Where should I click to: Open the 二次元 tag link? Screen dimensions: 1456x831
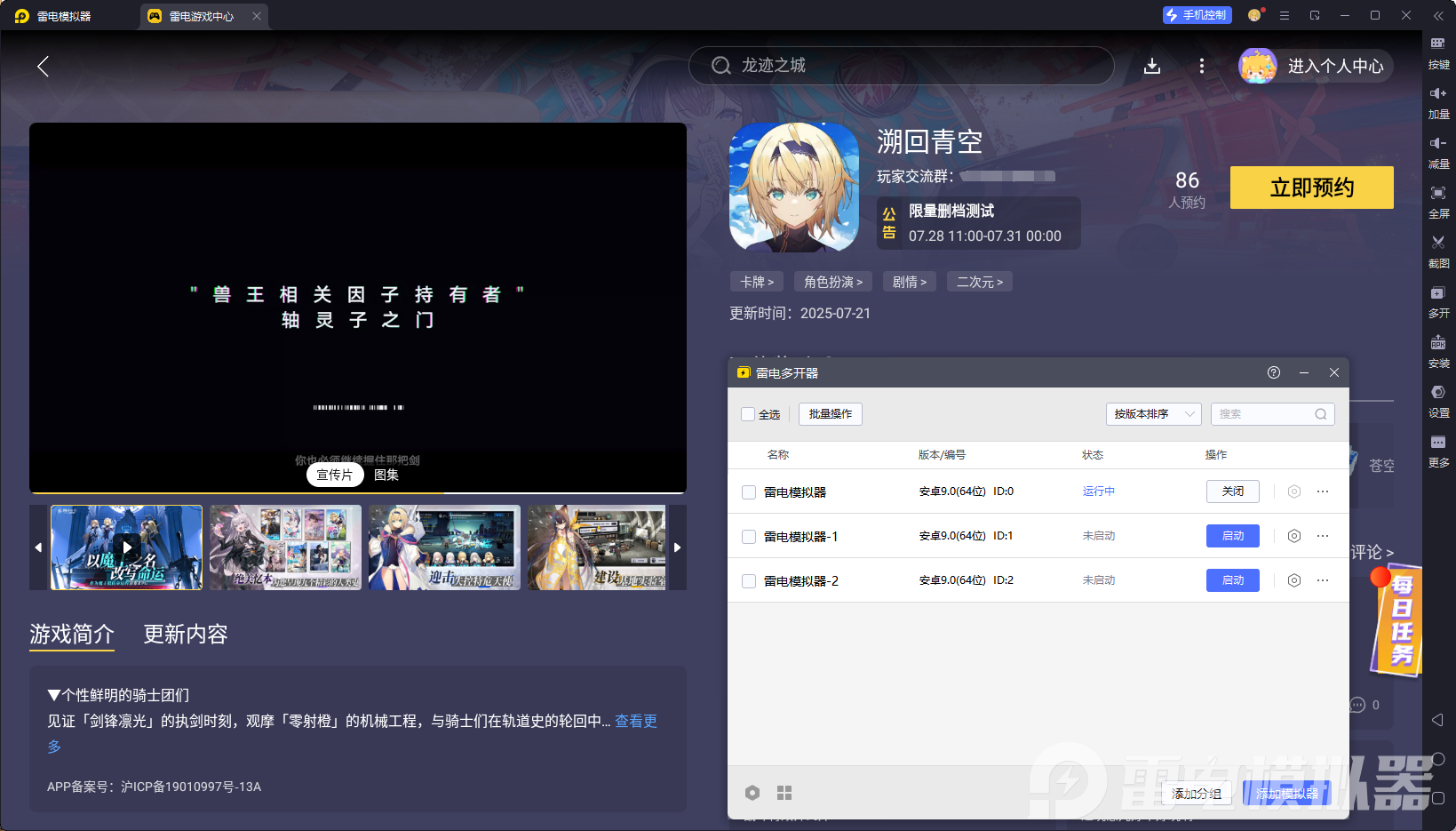(980, 282)
